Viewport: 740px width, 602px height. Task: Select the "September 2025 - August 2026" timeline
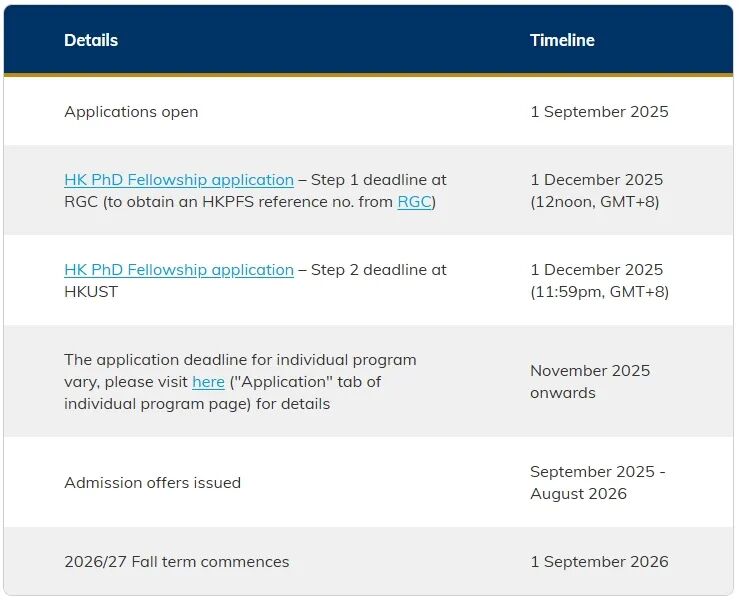coord(597,482)
